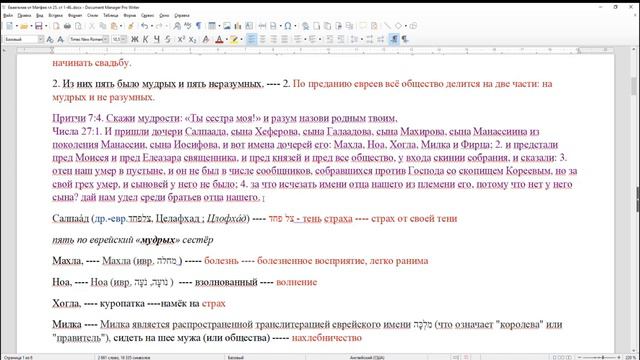The width and height of the screenshot is (640, 360).
Task: Insert special character (Omega symbol)
Action: (x=288, y=26)
